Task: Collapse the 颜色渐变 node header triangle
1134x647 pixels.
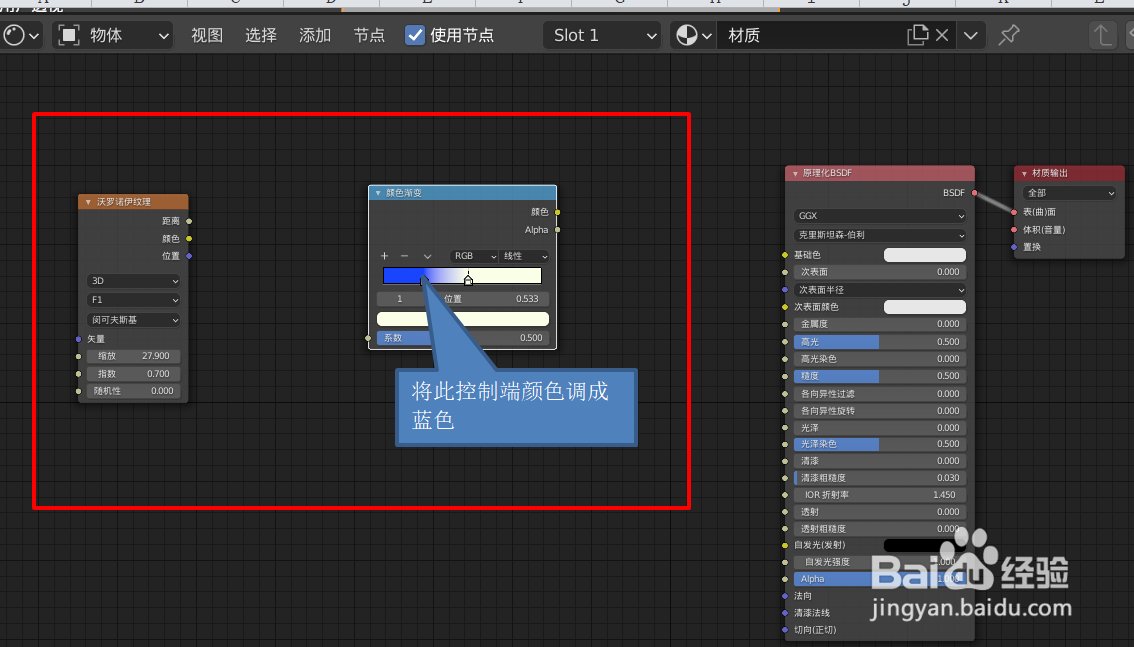Action: 377,192
